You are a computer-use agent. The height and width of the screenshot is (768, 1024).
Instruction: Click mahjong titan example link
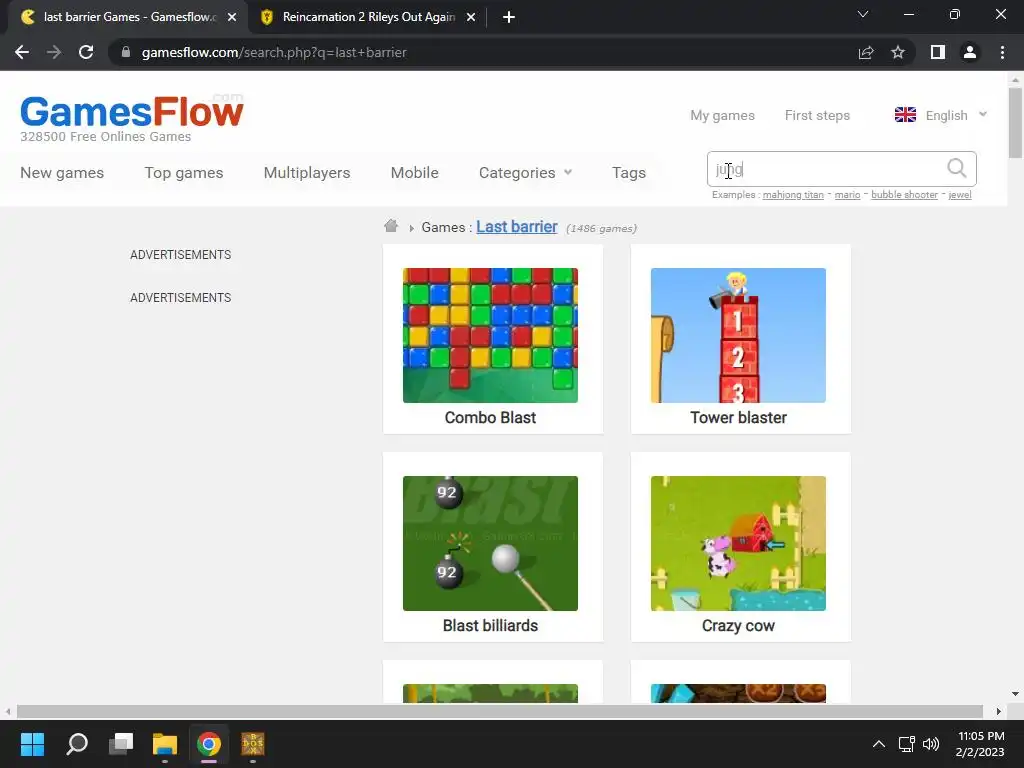click(x=793, y=195)
